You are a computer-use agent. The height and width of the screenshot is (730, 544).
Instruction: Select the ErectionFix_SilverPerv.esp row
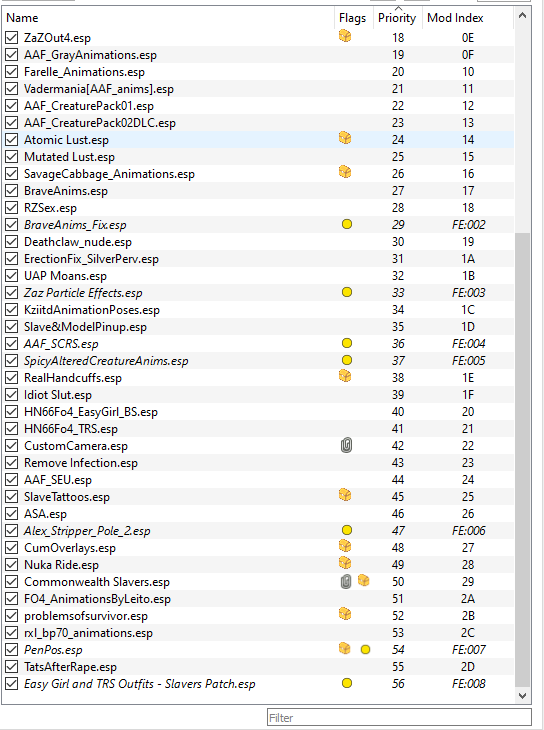click(258, 259)
